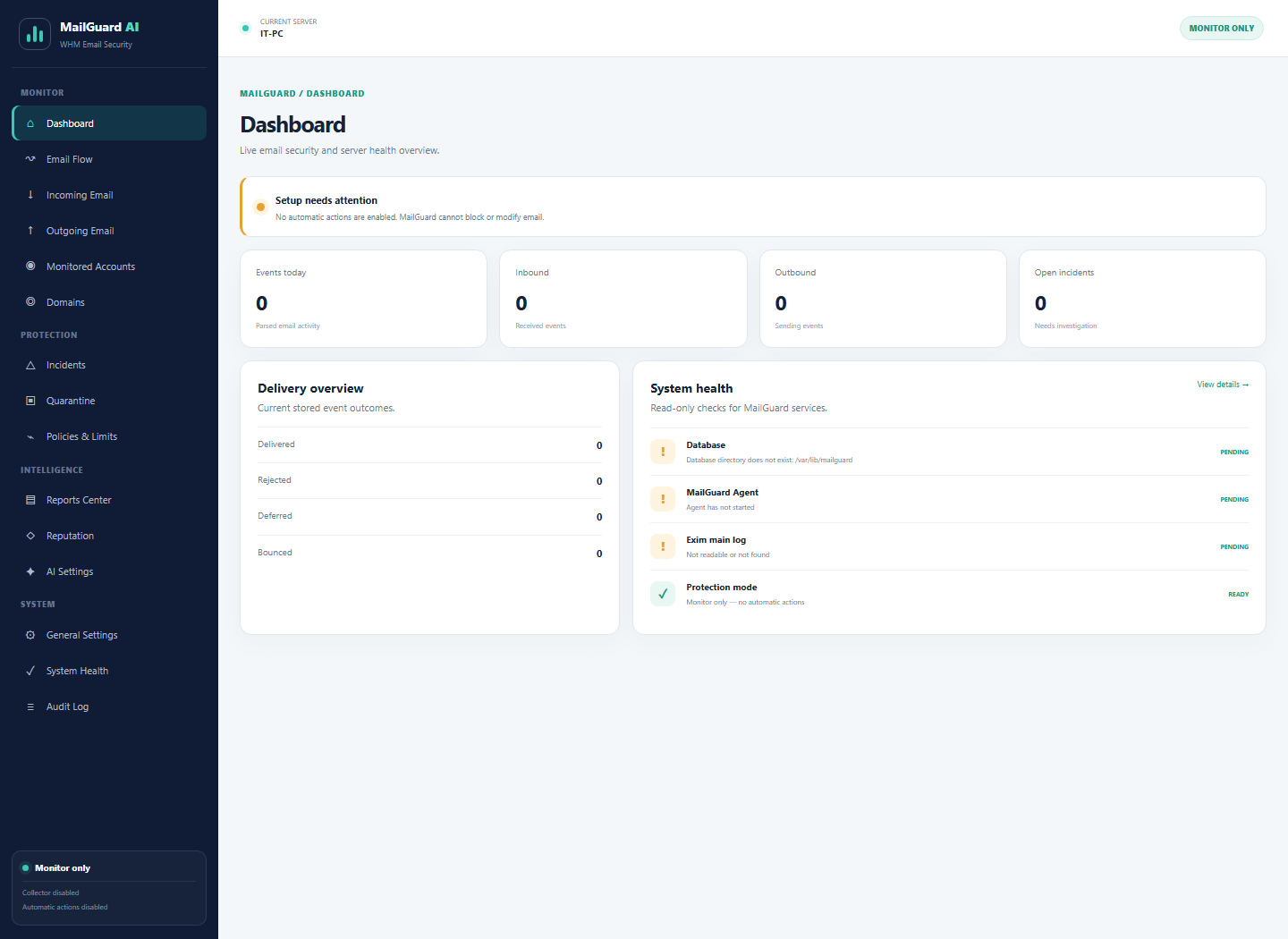Click the Reputation diamond icon
The width and height of the screenshot is (1288, 939).
[30, 536]
